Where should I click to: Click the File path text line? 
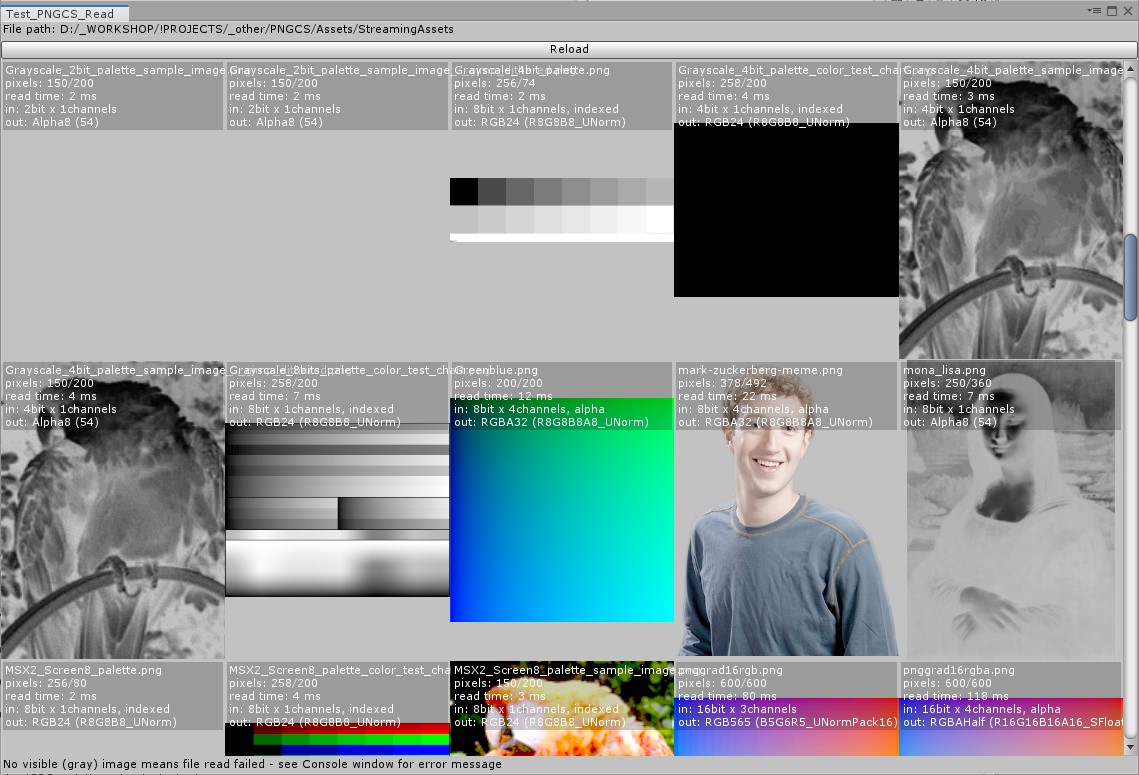click(228, 30)
